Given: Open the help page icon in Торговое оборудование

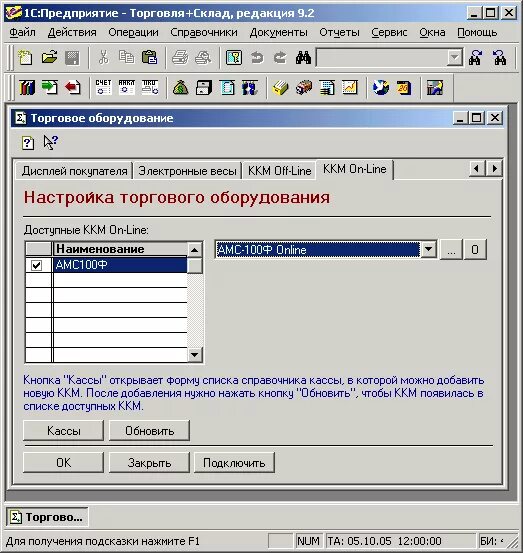Looking at the screenshot, I should point(28,143).
